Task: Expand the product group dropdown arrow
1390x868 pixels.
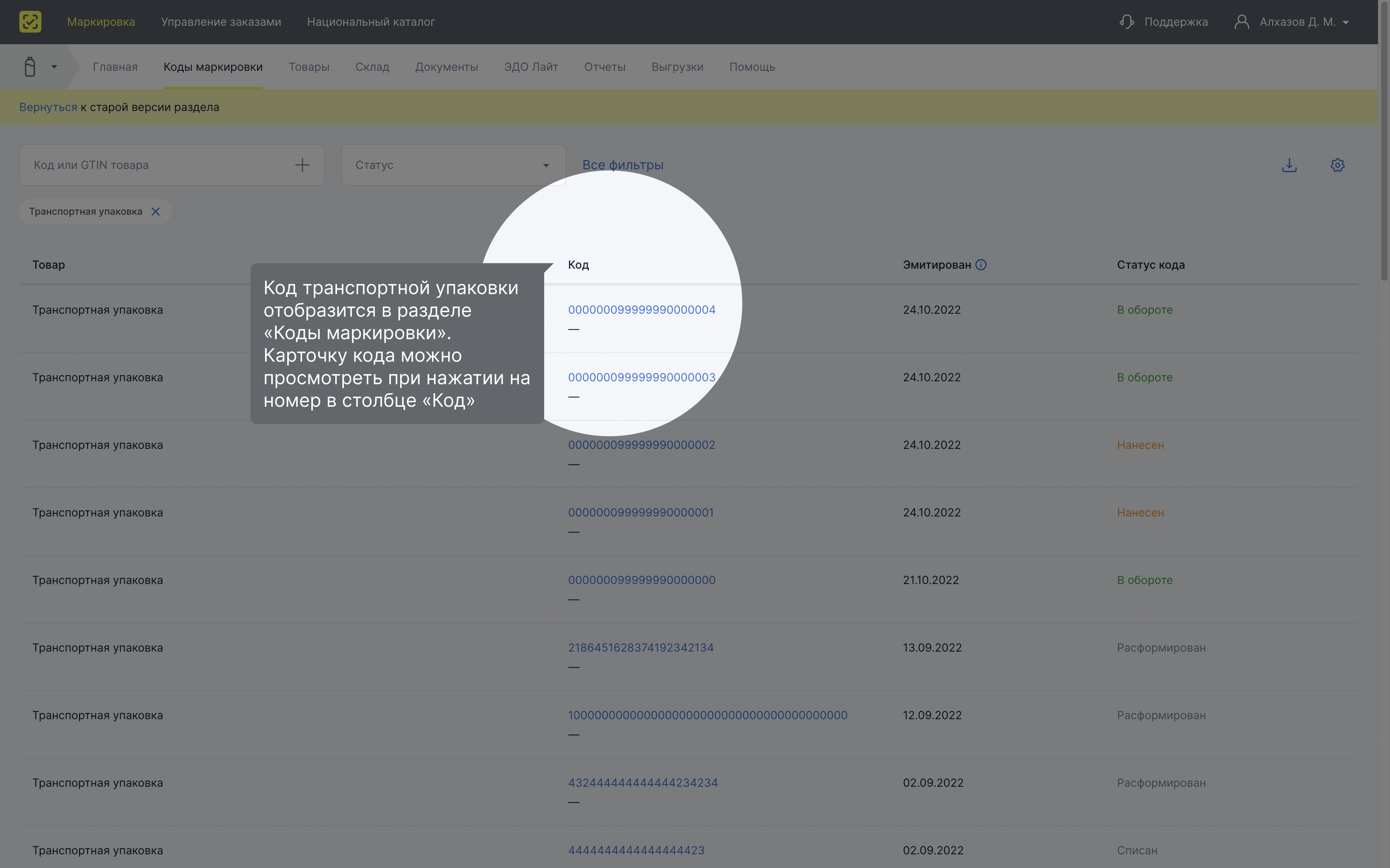Action: 54,67
